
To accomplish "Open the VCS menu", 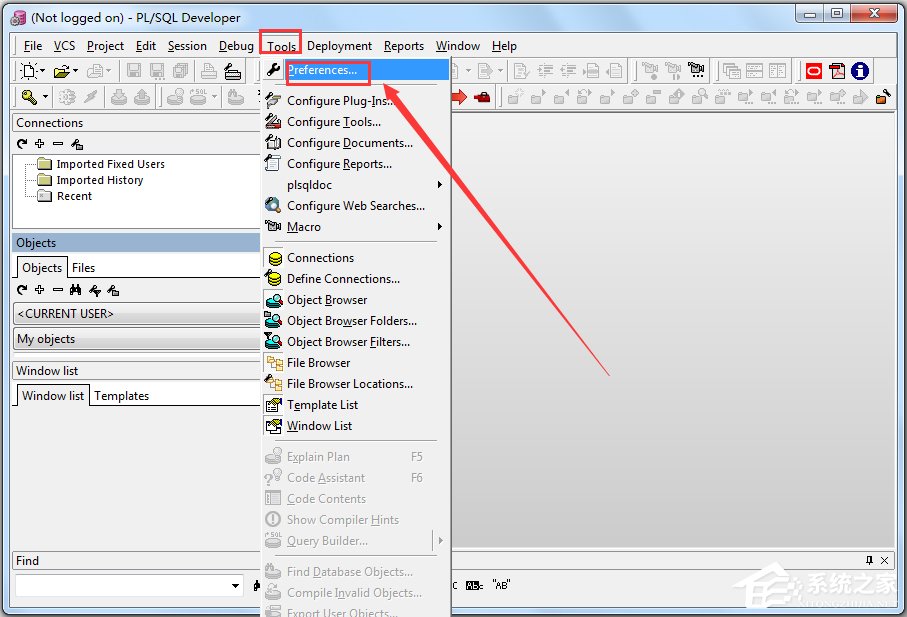I will point(64,46).
